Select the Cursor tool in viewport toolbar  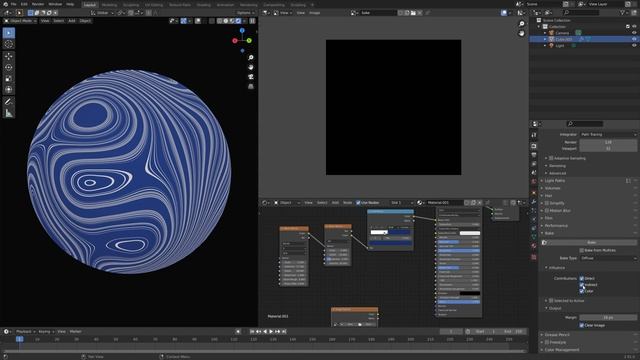(x=9, y=44)
